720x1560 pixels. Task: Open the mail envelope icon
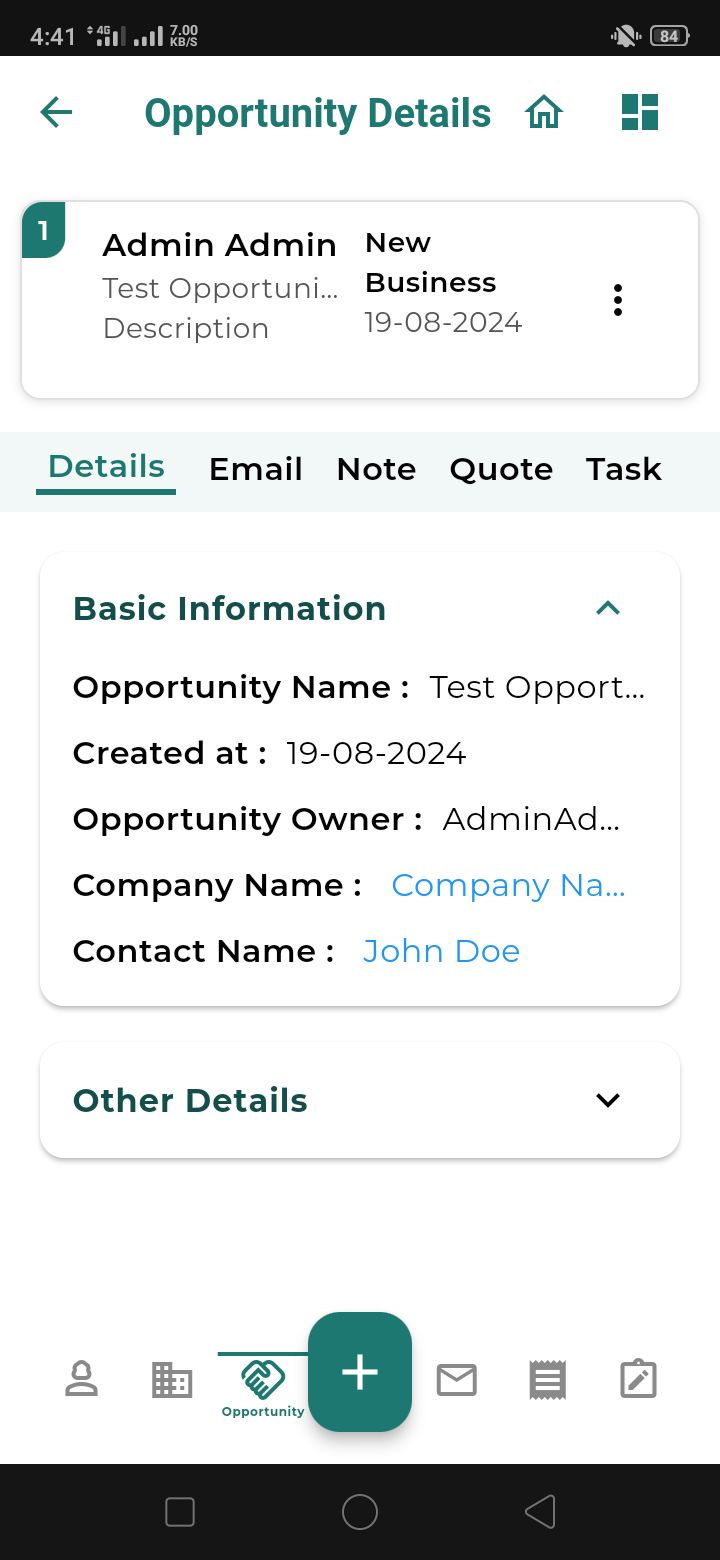click(x=456, y=1380)
